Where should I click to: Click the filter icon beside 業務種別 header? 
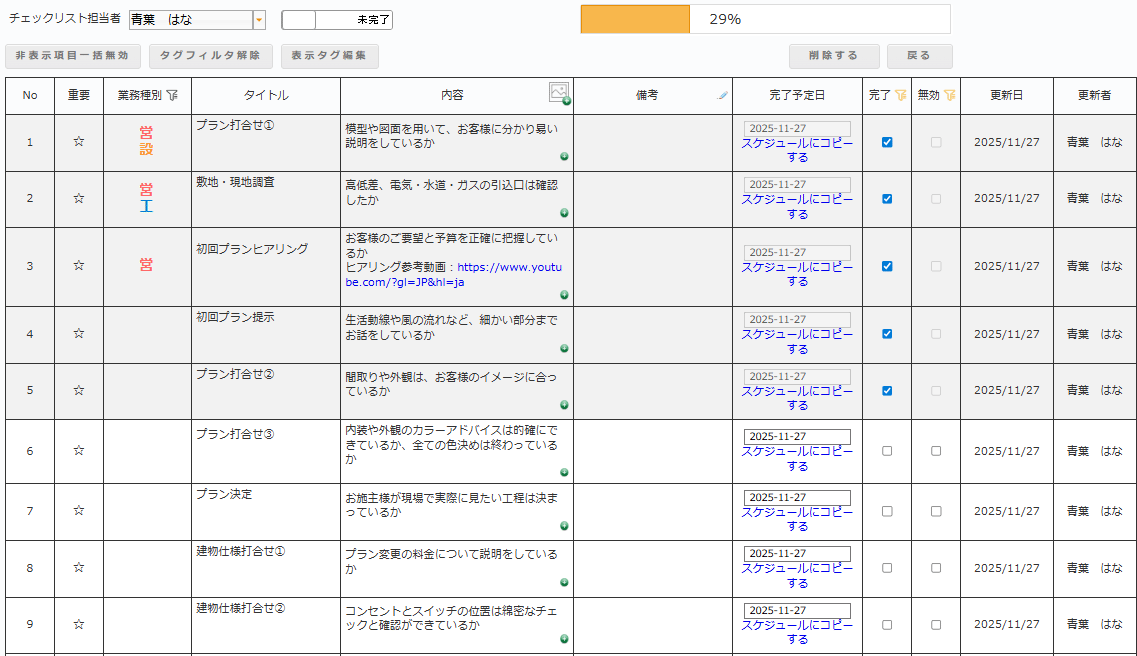point(172,95)
